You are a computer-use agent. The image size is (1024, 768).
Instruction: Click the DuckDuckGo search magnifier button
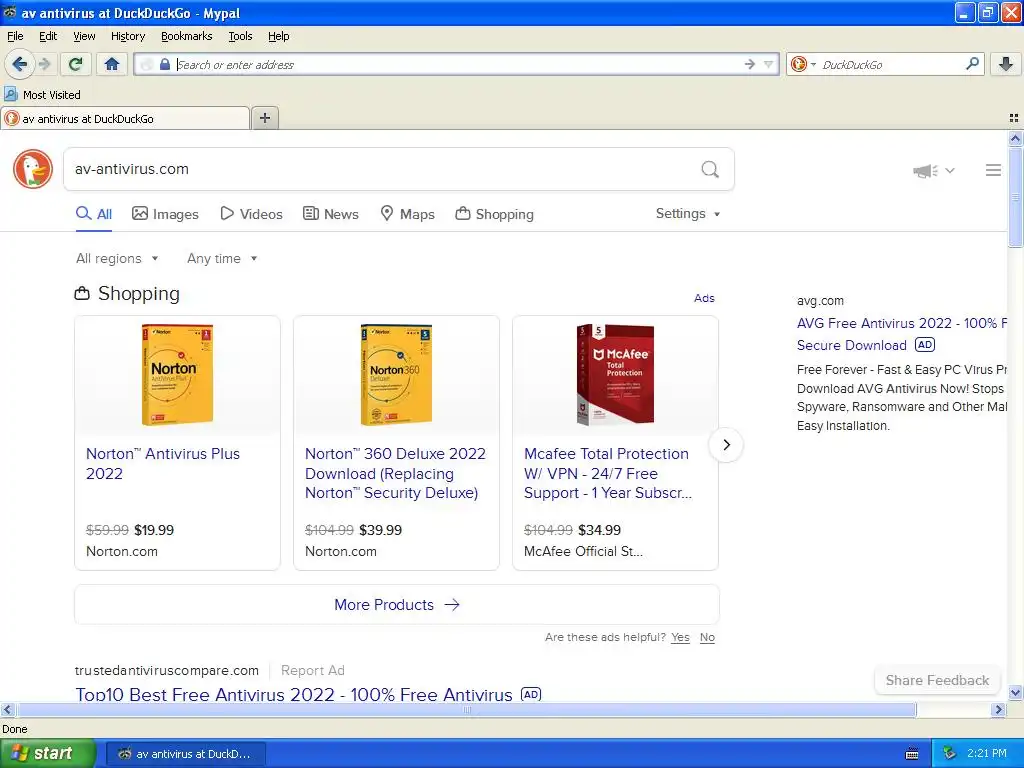coord(710,169)
